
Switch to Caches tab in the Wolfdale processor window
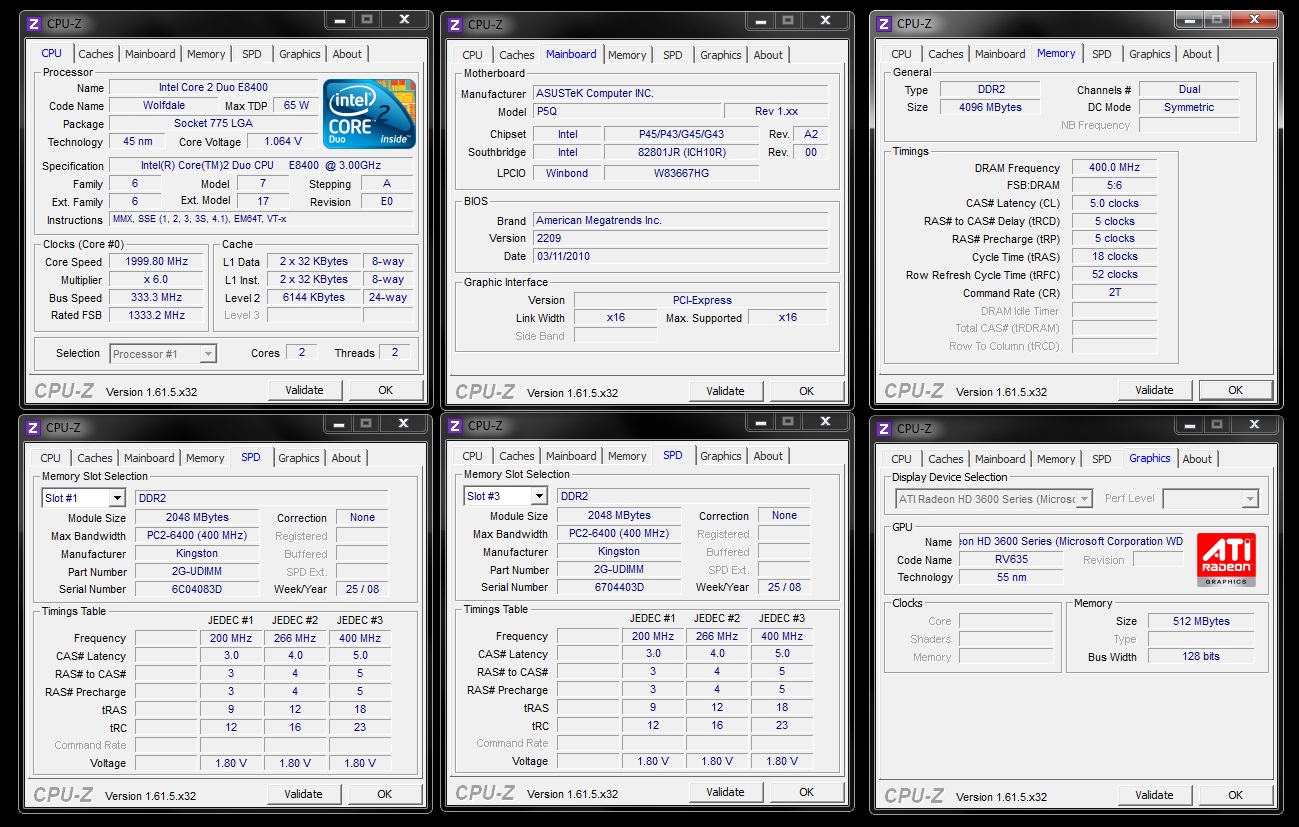(x=96, y=54)
